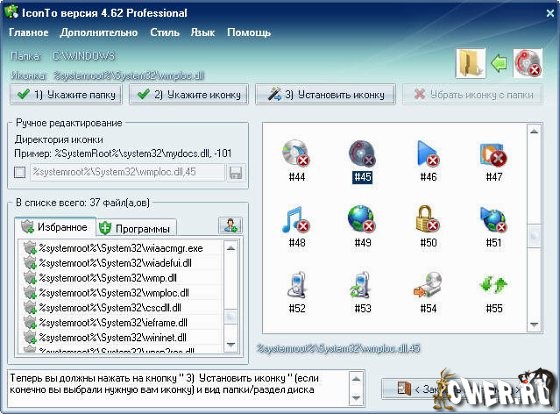Click the icon grid scrollbar thumb
This screenshot has width=560, height=414.
(534, 235)
